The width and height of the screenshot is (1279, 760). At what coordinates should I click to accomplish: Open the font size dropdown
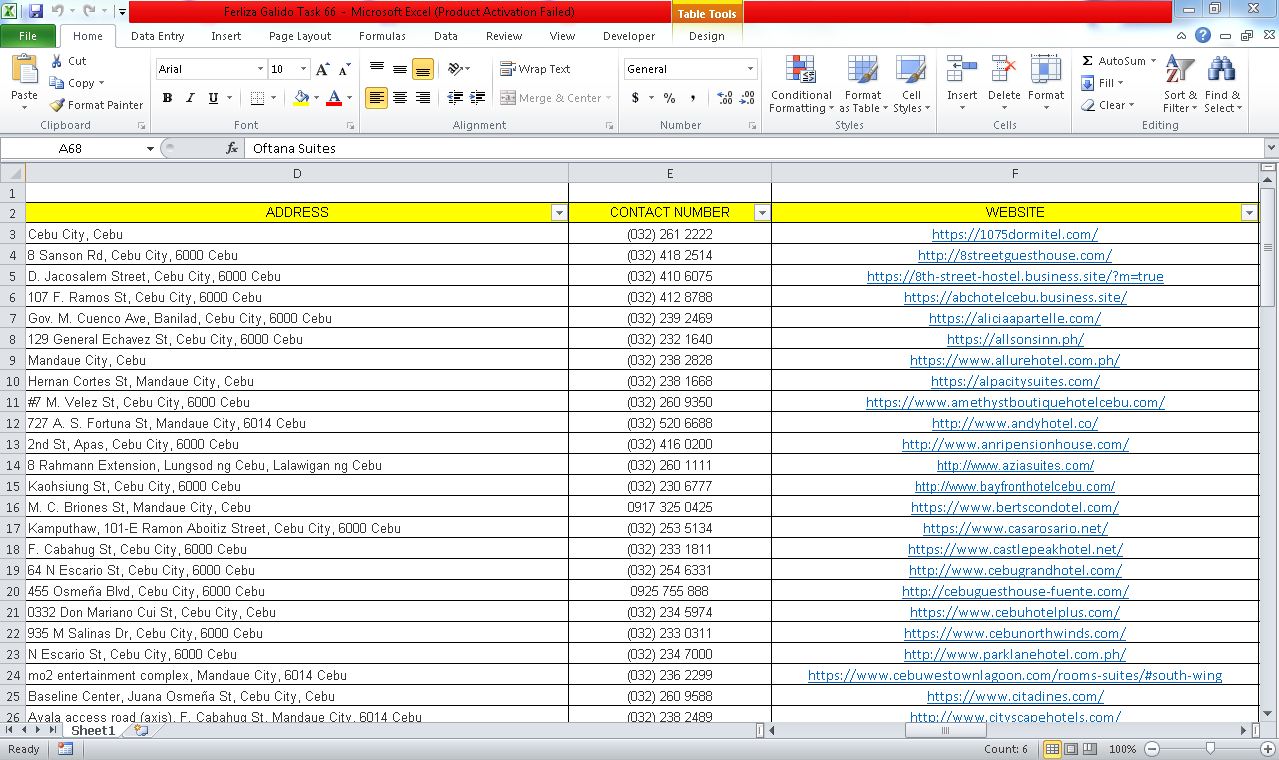coord(301,68)
